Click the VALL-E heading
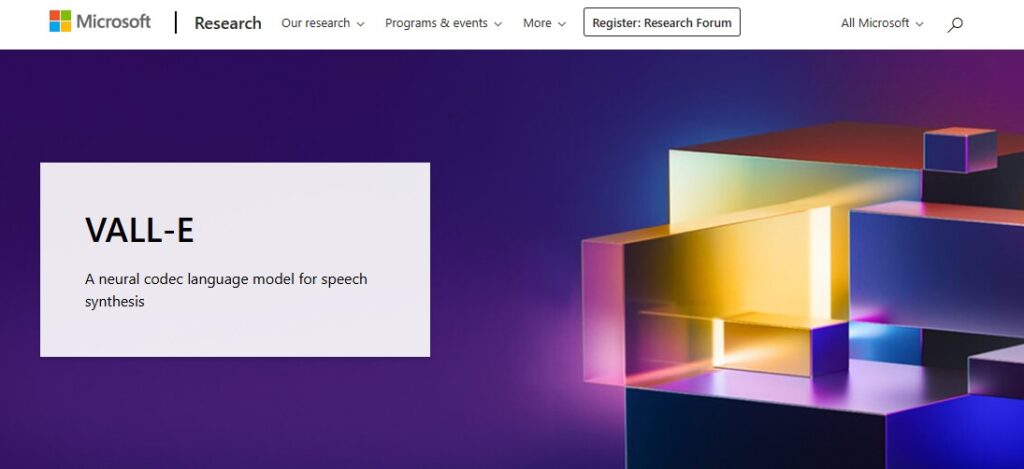 [x=140, y=230]
